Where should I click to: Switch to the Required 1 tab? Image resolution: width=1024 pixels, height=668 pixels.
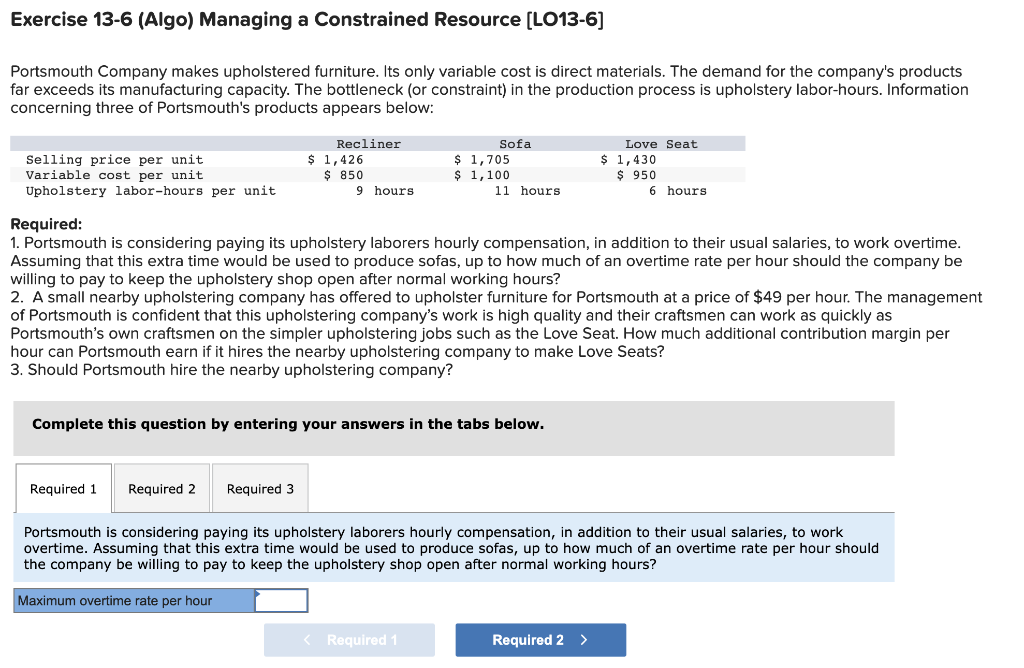click(x=63, y=488)
